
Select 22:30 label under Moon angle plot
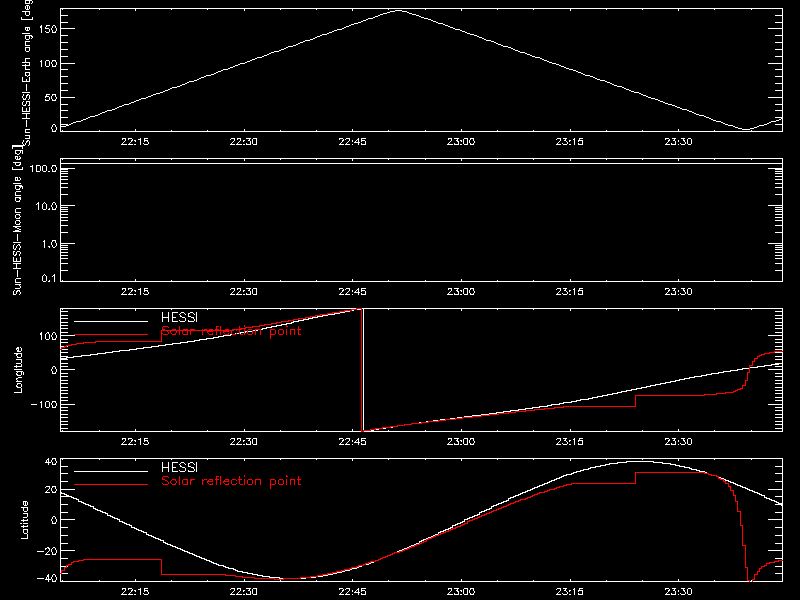coord(243,292)
